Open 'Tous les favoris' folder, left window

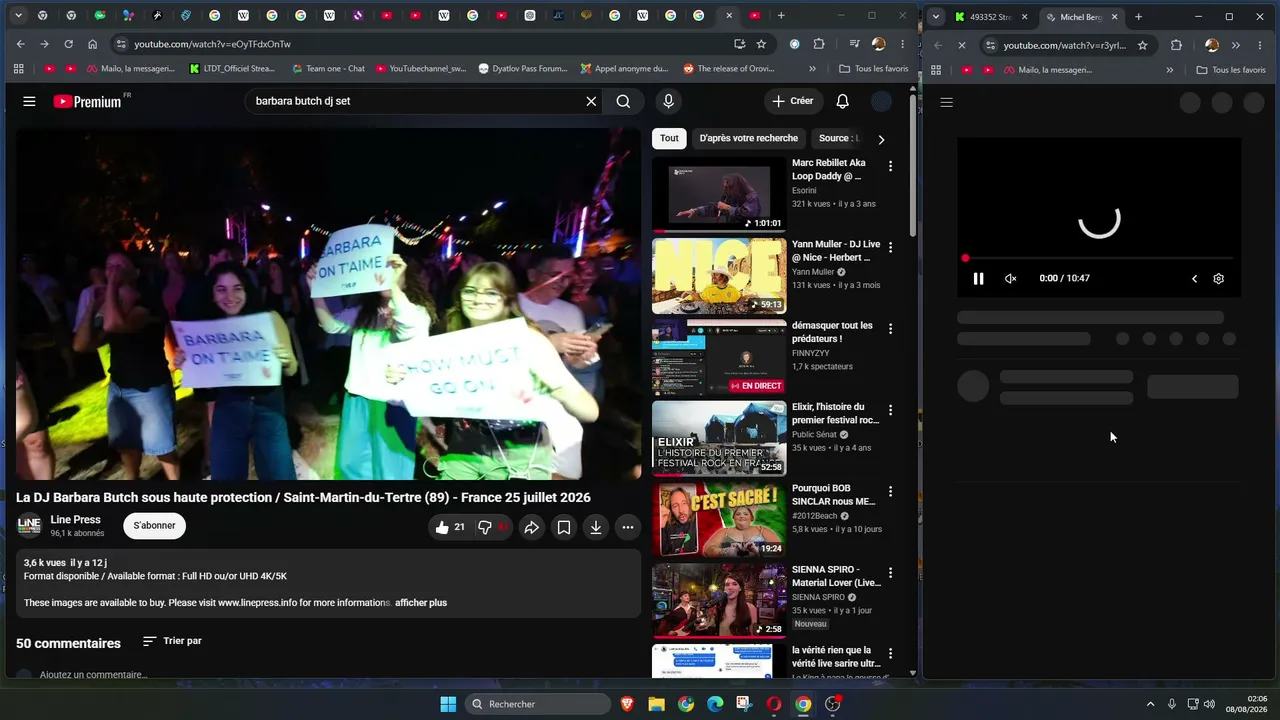click(x=874, y=69)
